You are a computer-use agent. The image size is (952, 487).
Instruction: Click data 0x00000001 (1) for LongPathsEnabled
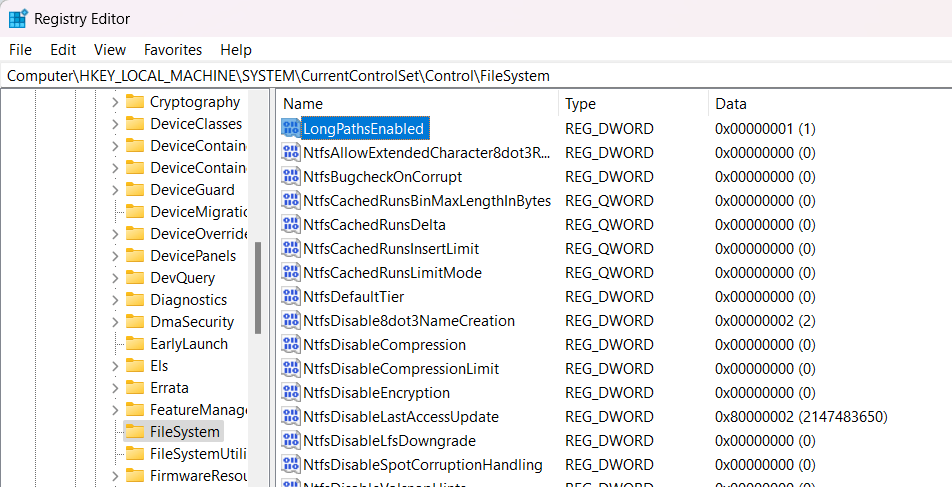(765, 129)
